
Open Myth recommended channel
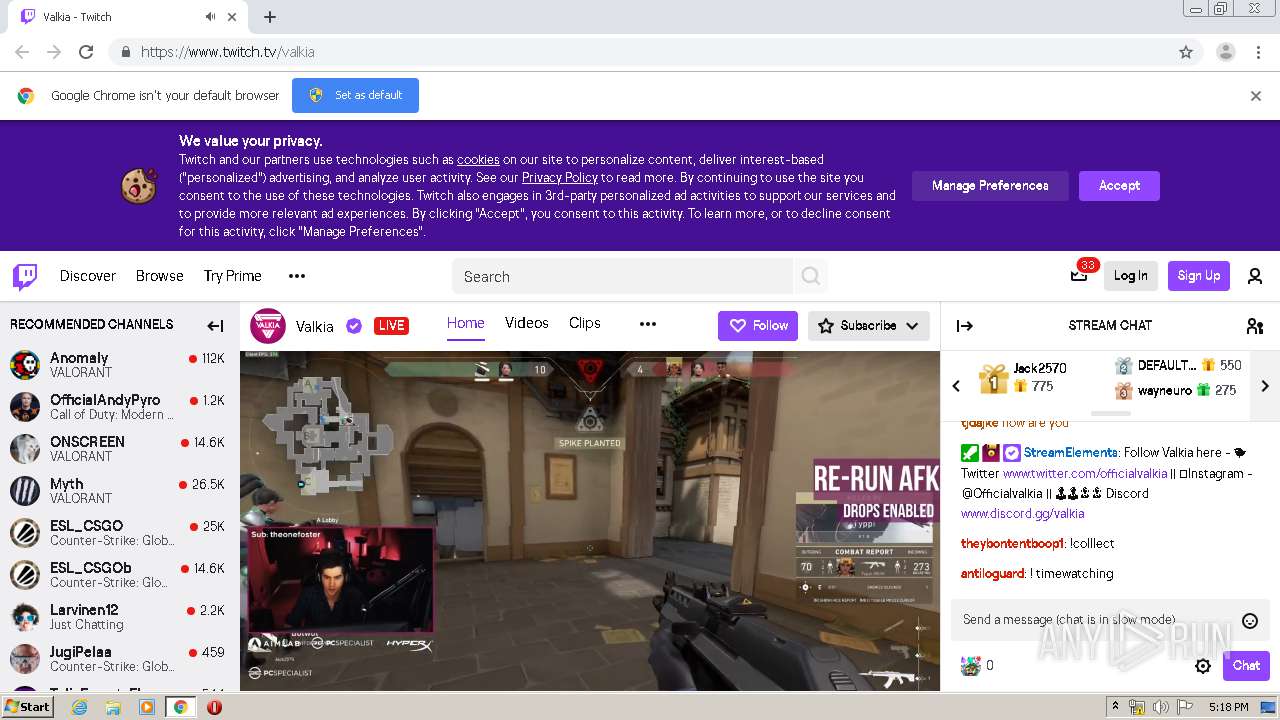[x=118, y=491]
